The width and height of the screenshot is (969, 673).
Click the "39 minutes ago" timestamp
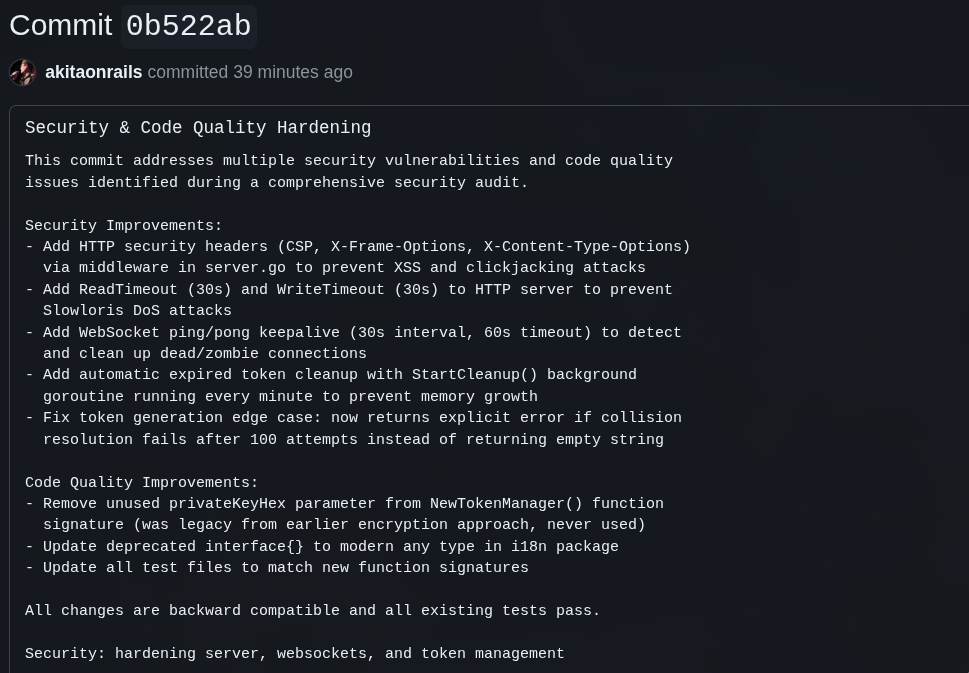292,72
